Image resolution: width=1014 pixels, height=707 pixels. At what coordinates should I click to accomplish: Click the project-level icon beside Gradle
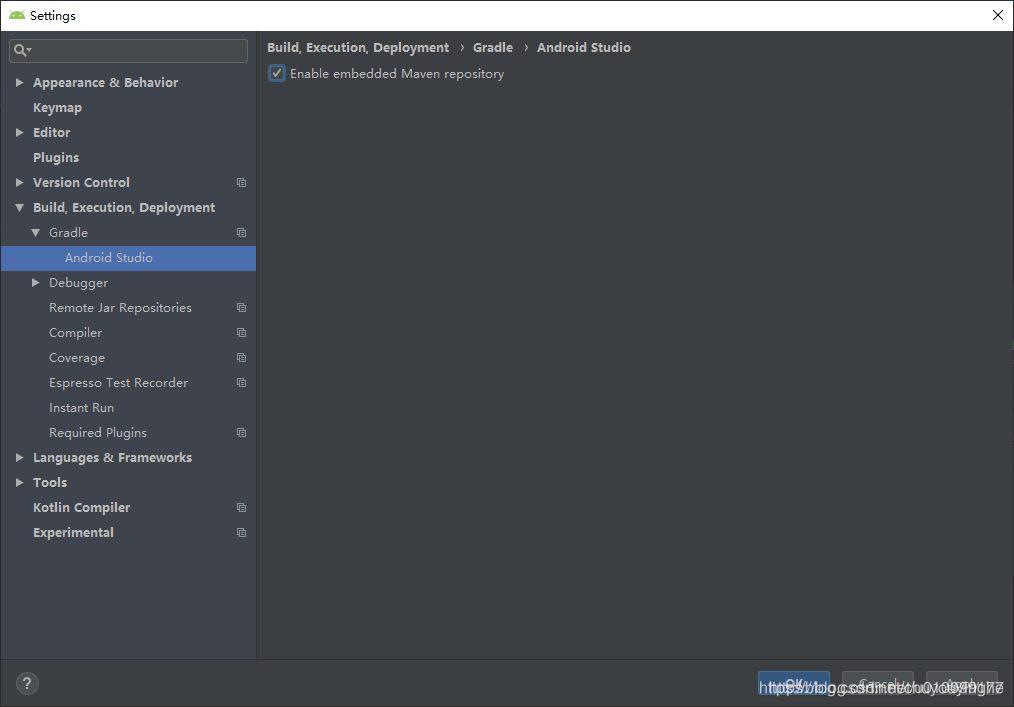point(241,233)
